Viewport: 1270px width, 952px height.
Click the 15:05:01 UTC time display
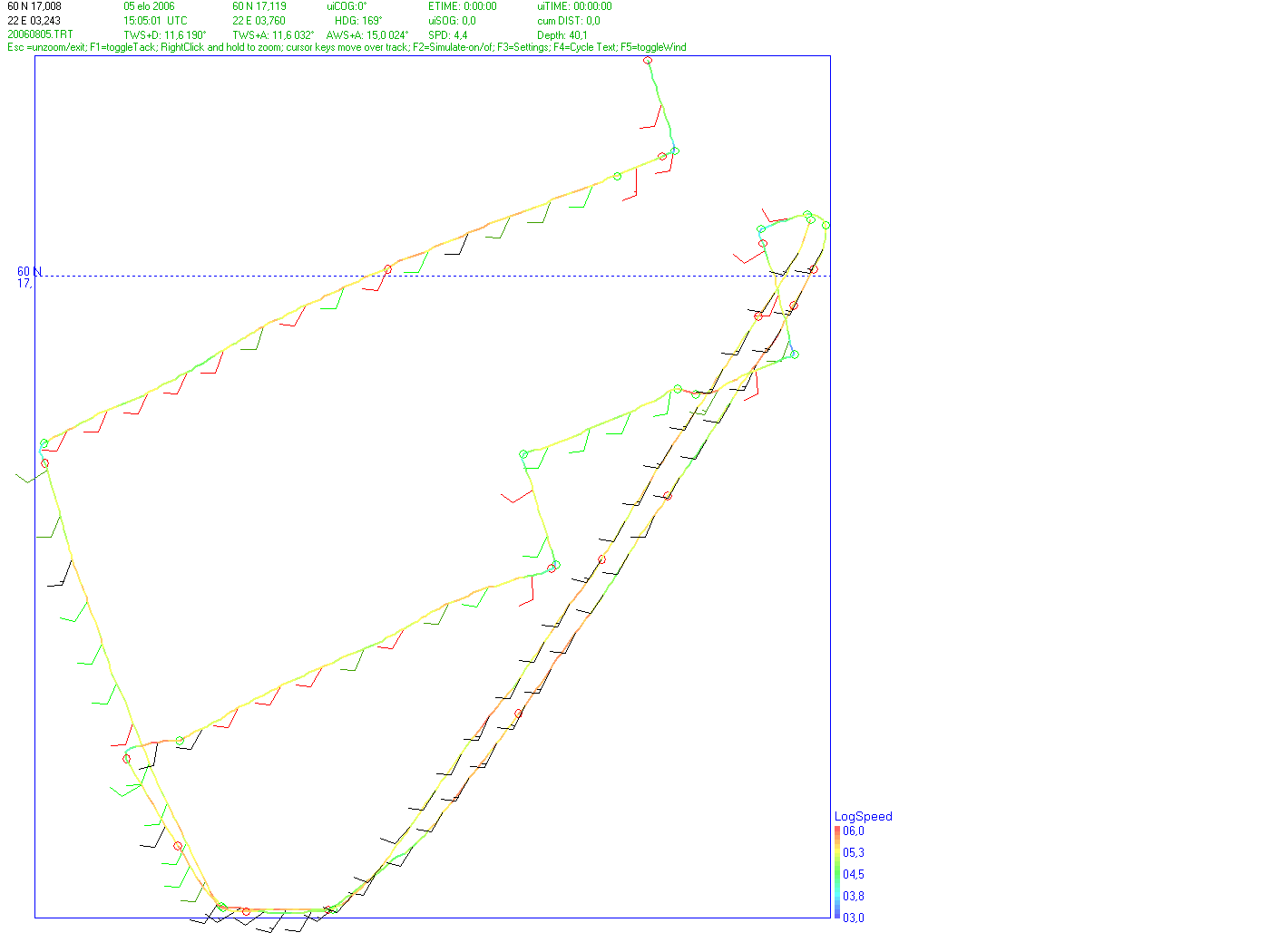click(x=156, y=20)
